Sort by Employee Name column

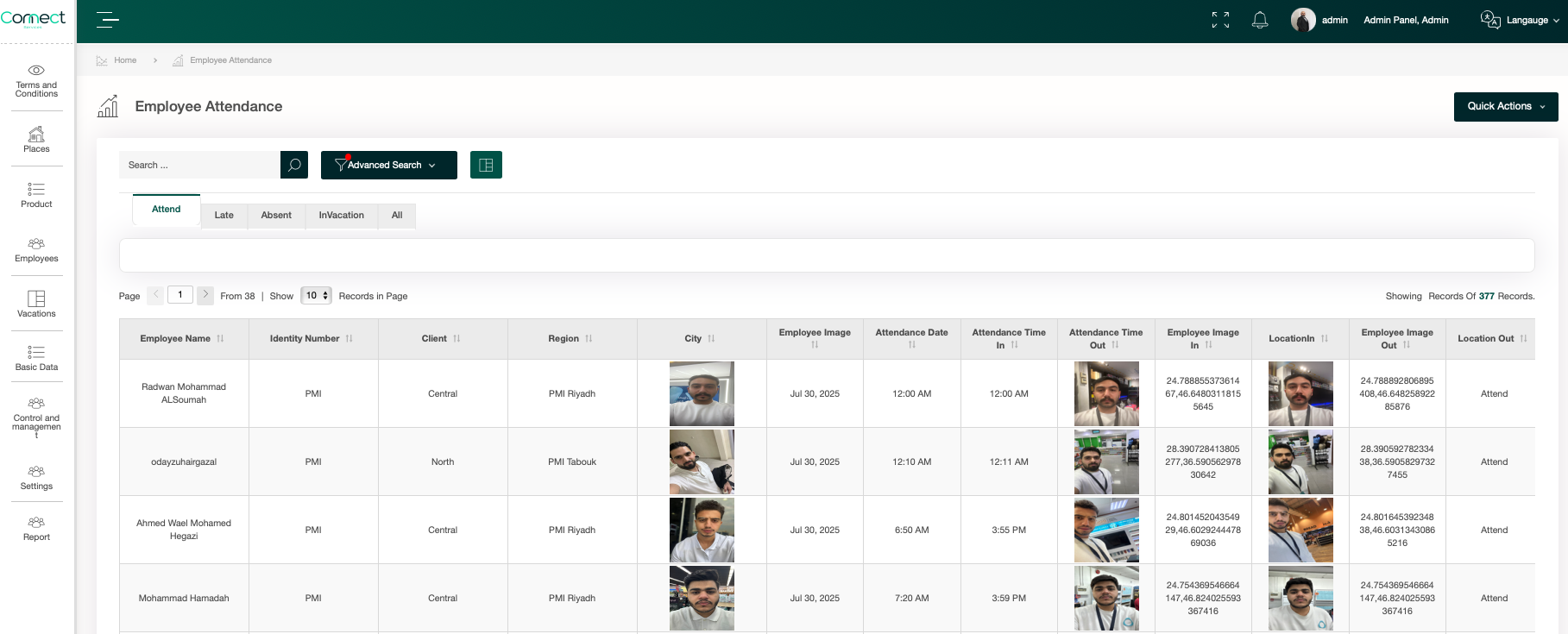click(220, 338)
